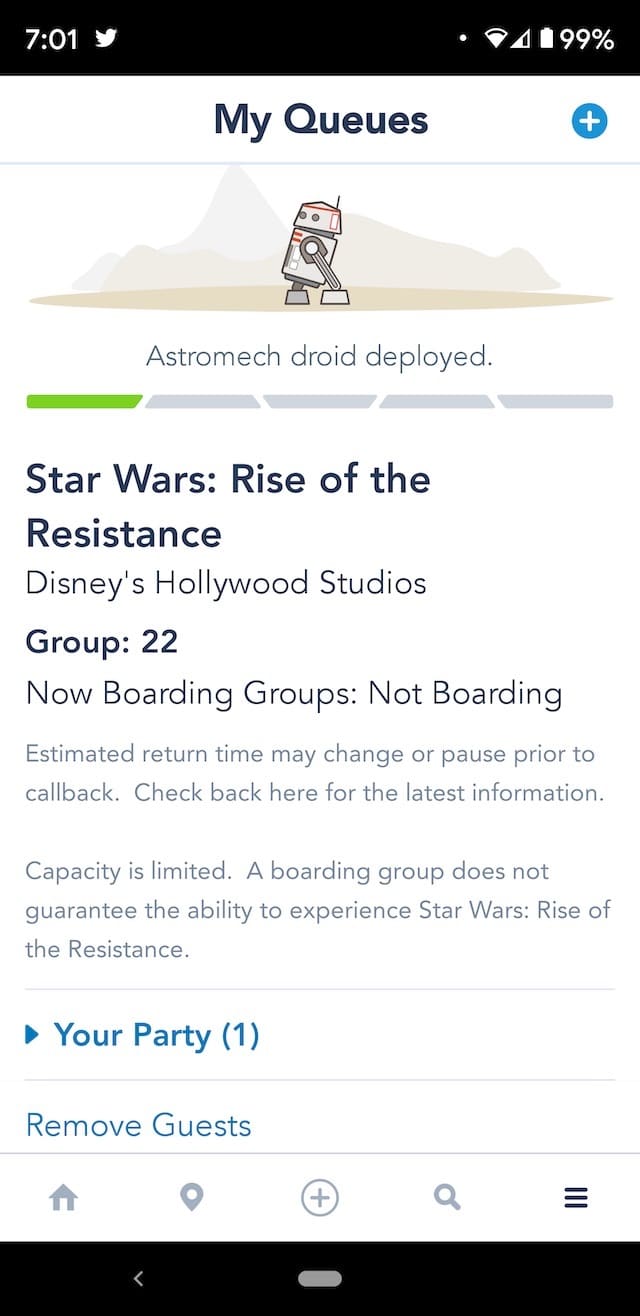Viewport: 640px width, 1316px height.
Task: Tap the Star Wars: Rise of the Resistance title
Action: [228, 505]
